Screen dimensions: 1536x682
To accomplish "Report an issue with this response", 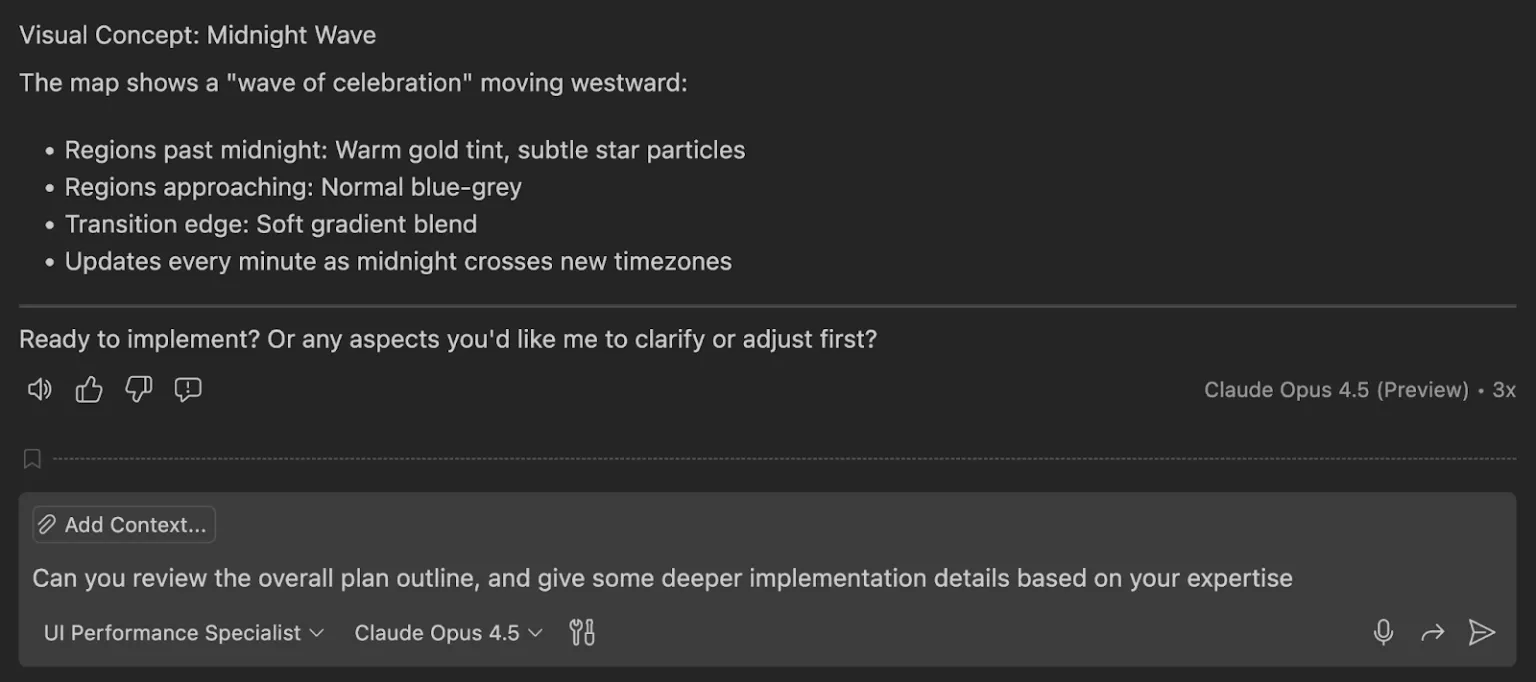I will coord(188,389).
